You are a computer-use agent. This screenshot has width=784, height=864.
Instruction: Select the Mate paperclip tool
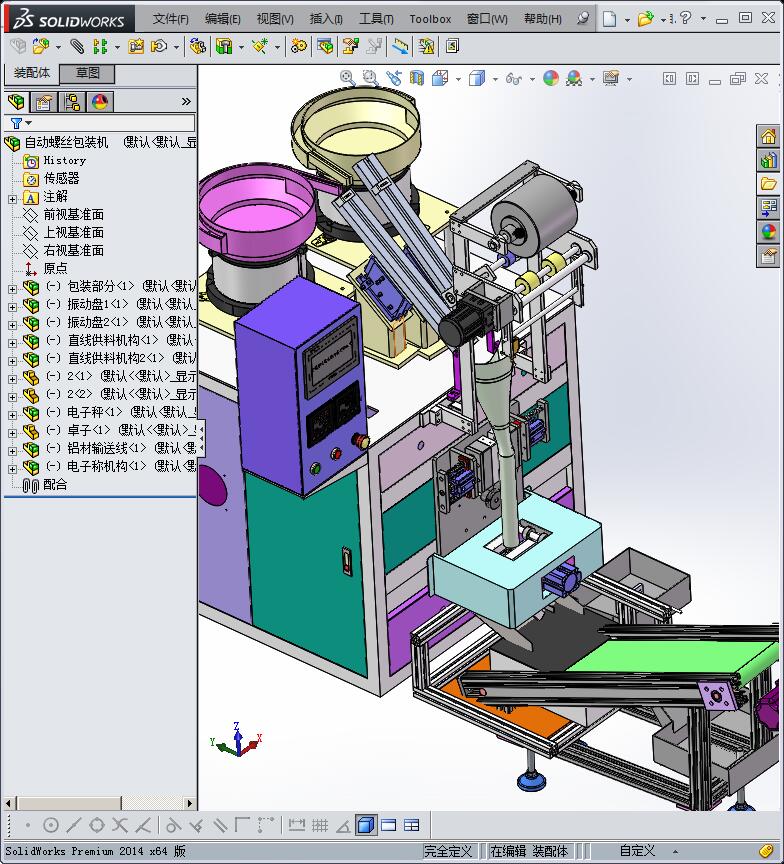coord(77,46)
